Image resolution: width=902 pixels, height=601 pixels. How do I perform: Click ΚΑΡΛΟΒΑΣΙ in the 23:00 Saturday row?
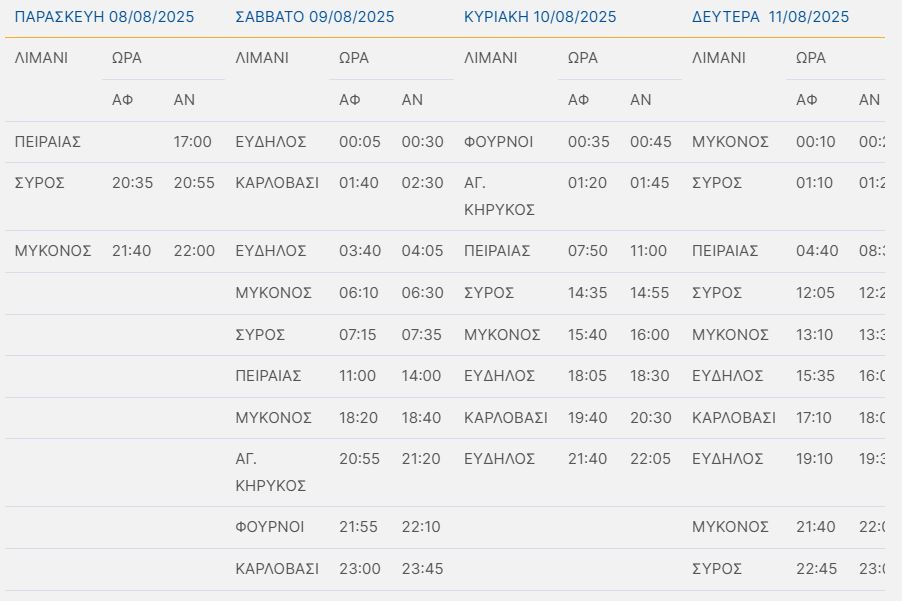click(277, 568)
